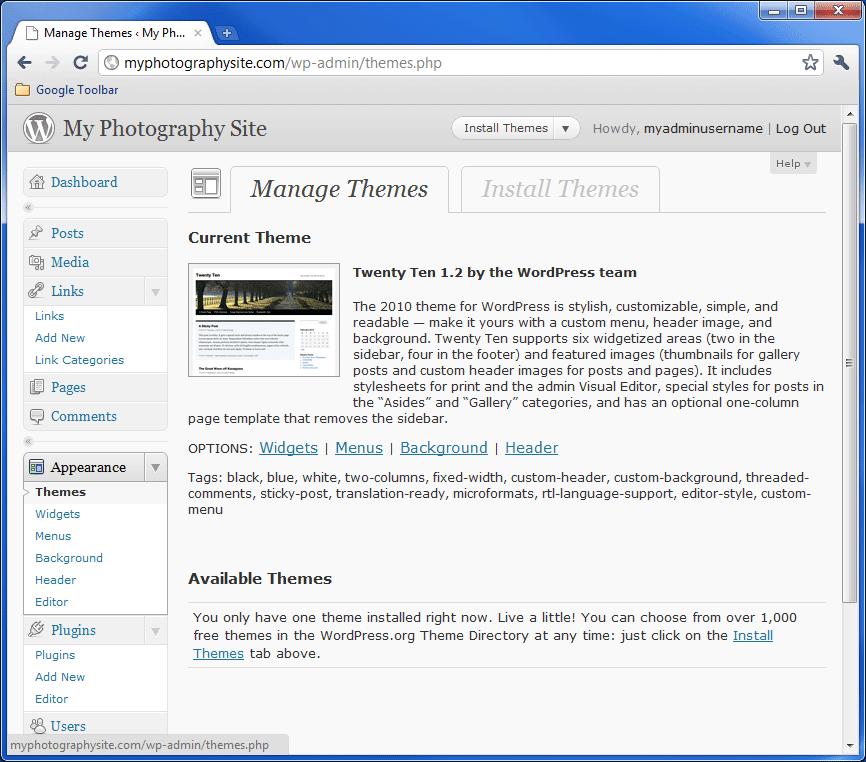
Task: Click the themes screen icon beside Manage Themes
Action: (x=205, y=183)
